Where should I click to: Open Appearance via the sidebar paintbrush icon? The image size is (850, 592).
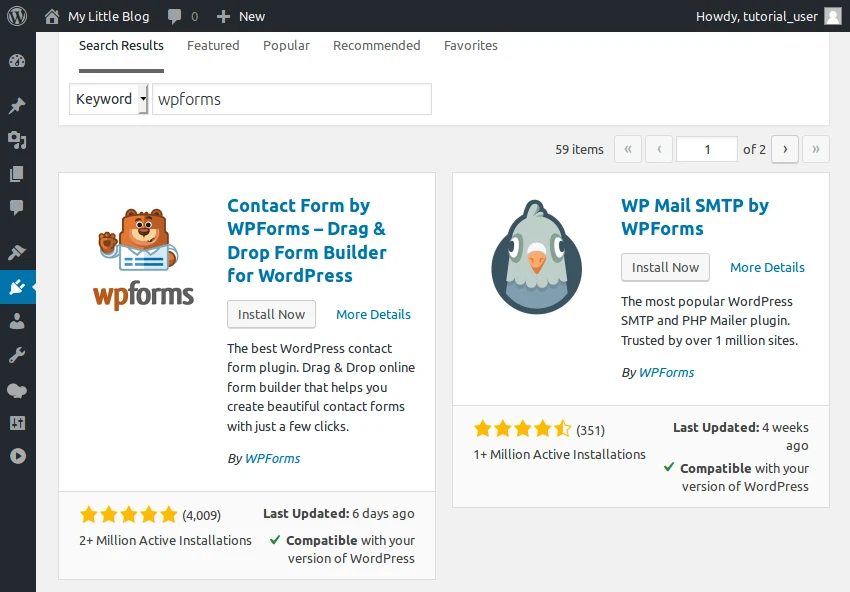pyautogui.click(x=17, y=252)
